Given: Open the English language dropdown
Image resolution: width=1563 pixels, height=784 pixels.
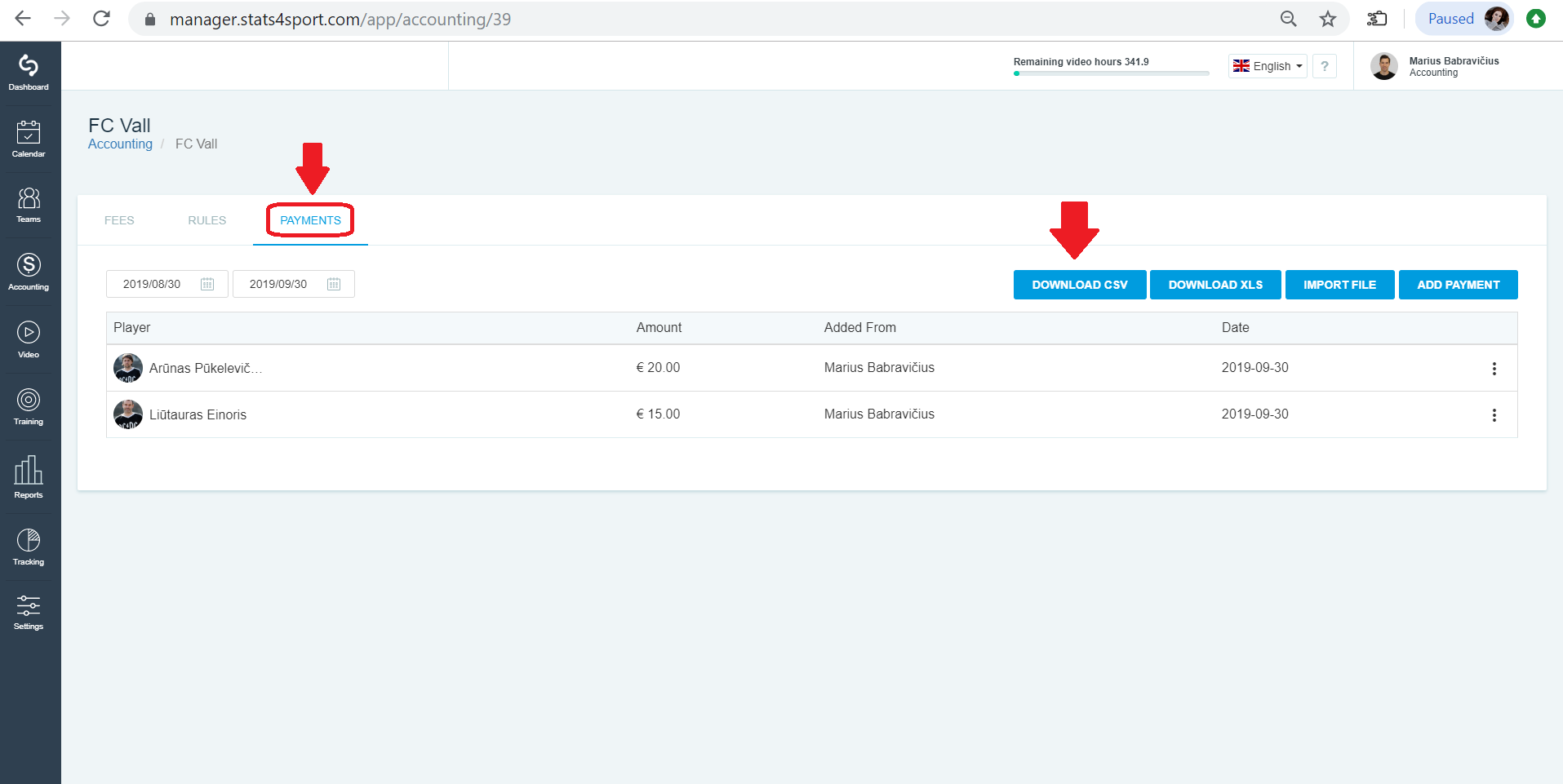Looking at the screenshot, I should tap(1268, 66).
